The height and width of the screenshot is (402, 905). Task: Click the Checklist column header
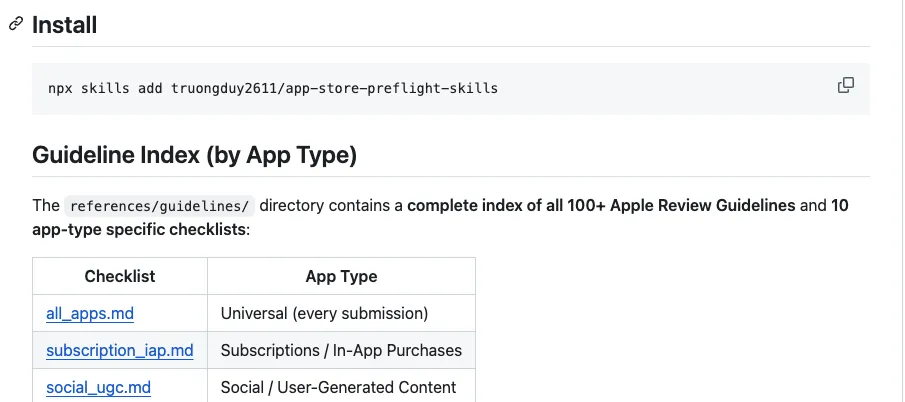120,276
